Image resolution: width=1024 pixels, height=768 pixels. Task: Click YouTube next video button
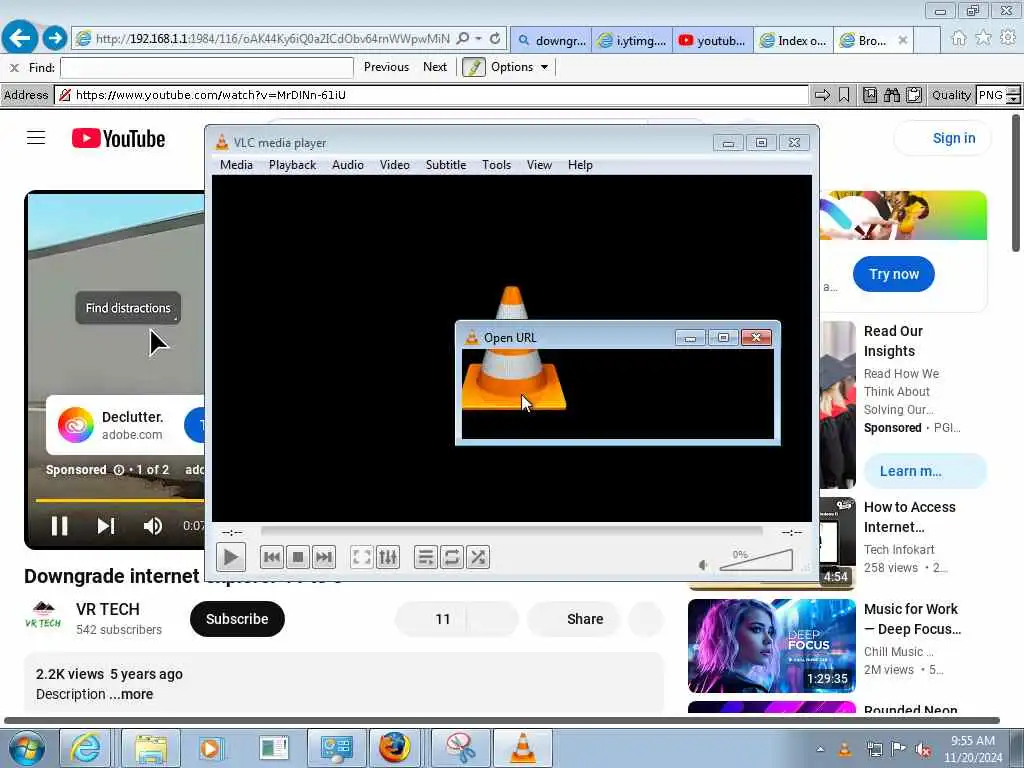pyautogui.click(x=106, y=526)
